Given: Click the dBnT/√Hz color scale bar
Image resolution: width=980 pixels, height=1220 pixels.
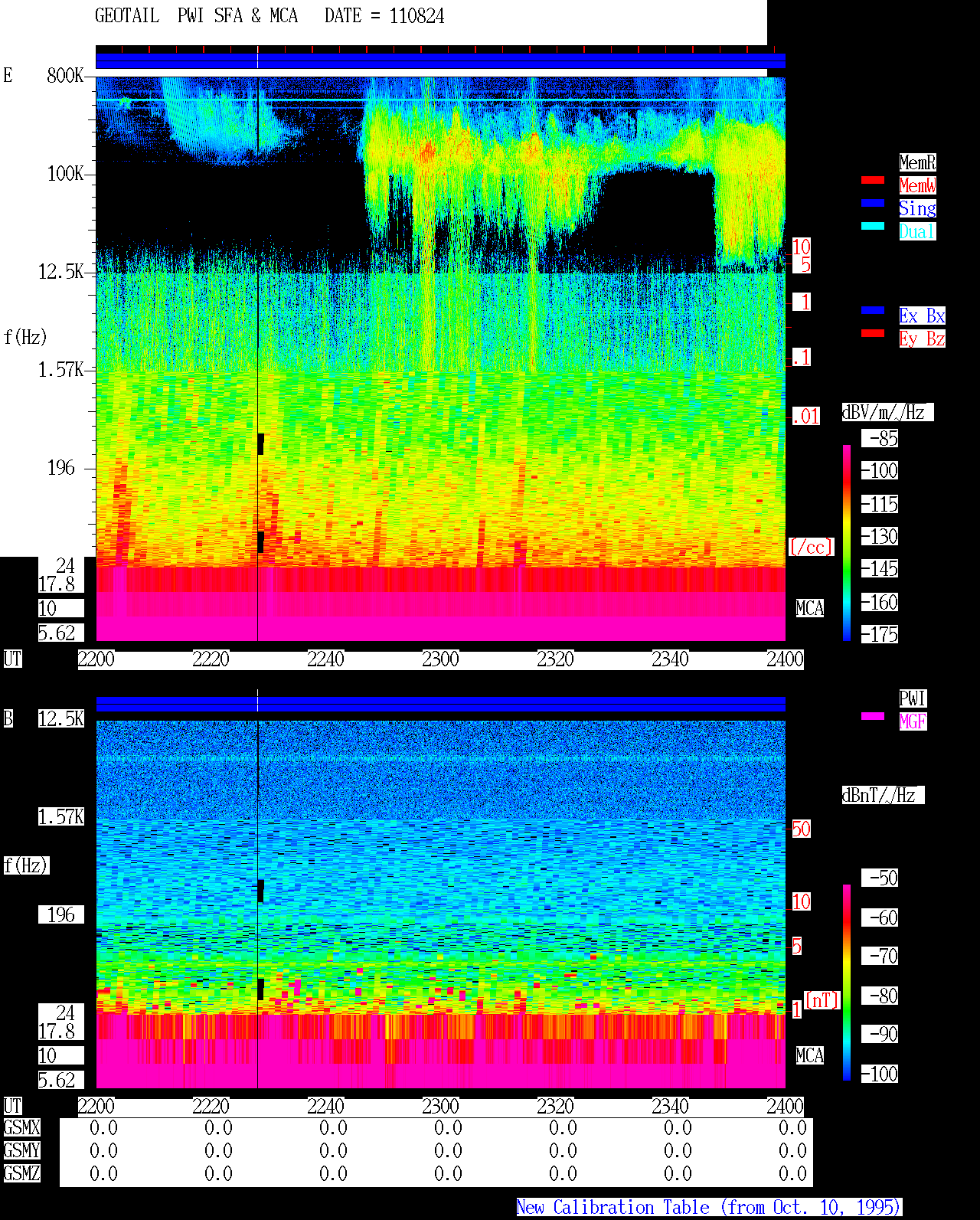Looking at the screenshot, I should pyautogui.click(x=847, y=983).
